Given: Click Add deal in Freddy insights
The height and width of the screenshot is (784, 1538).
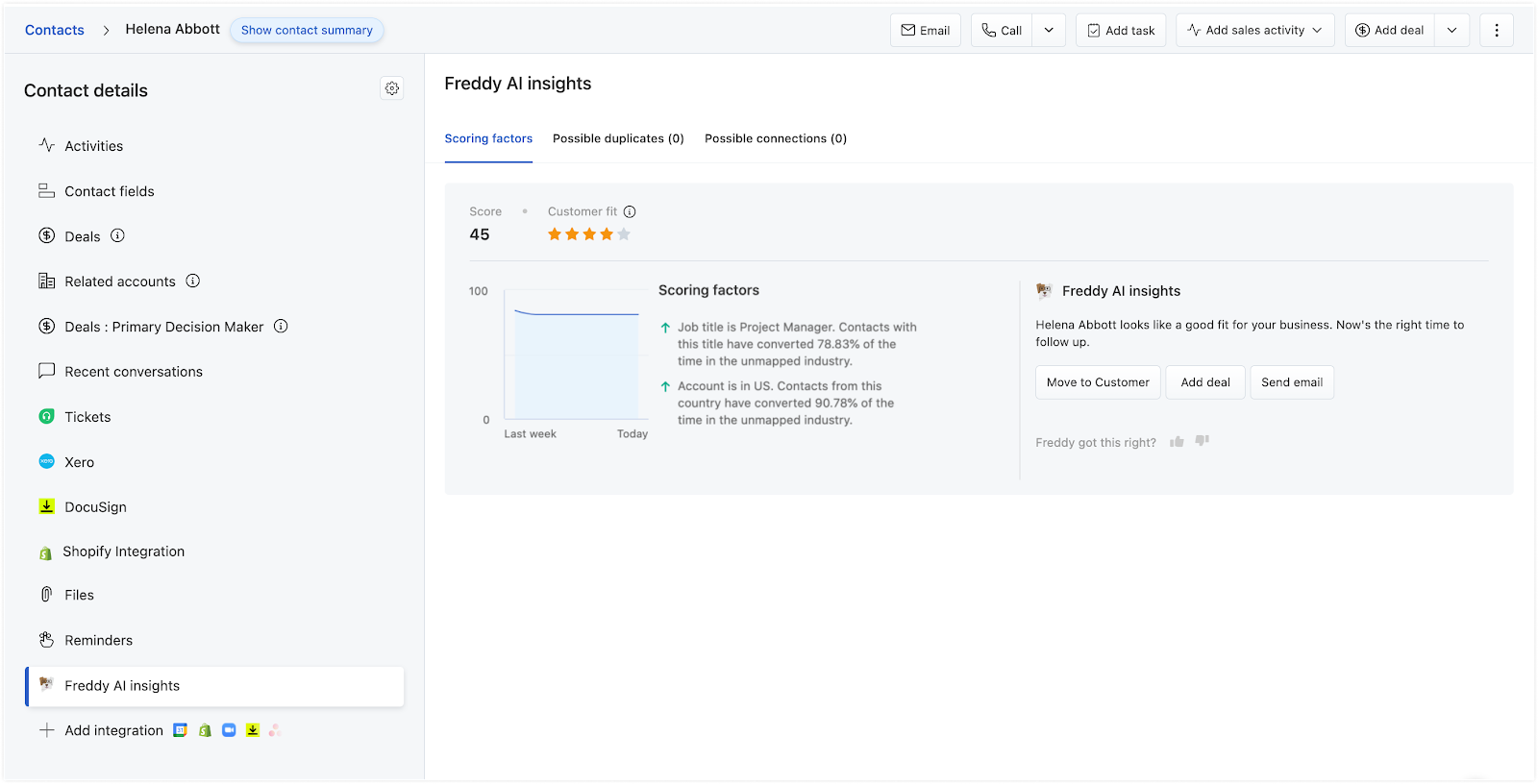Looking at the screenshot, I should coord(1205,382).
